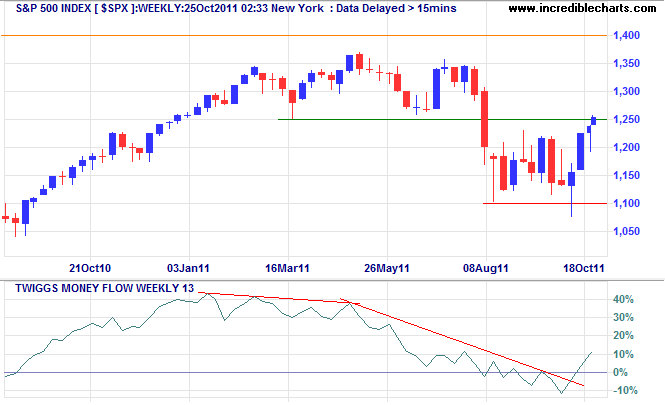Click the 1,400 price axis label

click(626, 35)
